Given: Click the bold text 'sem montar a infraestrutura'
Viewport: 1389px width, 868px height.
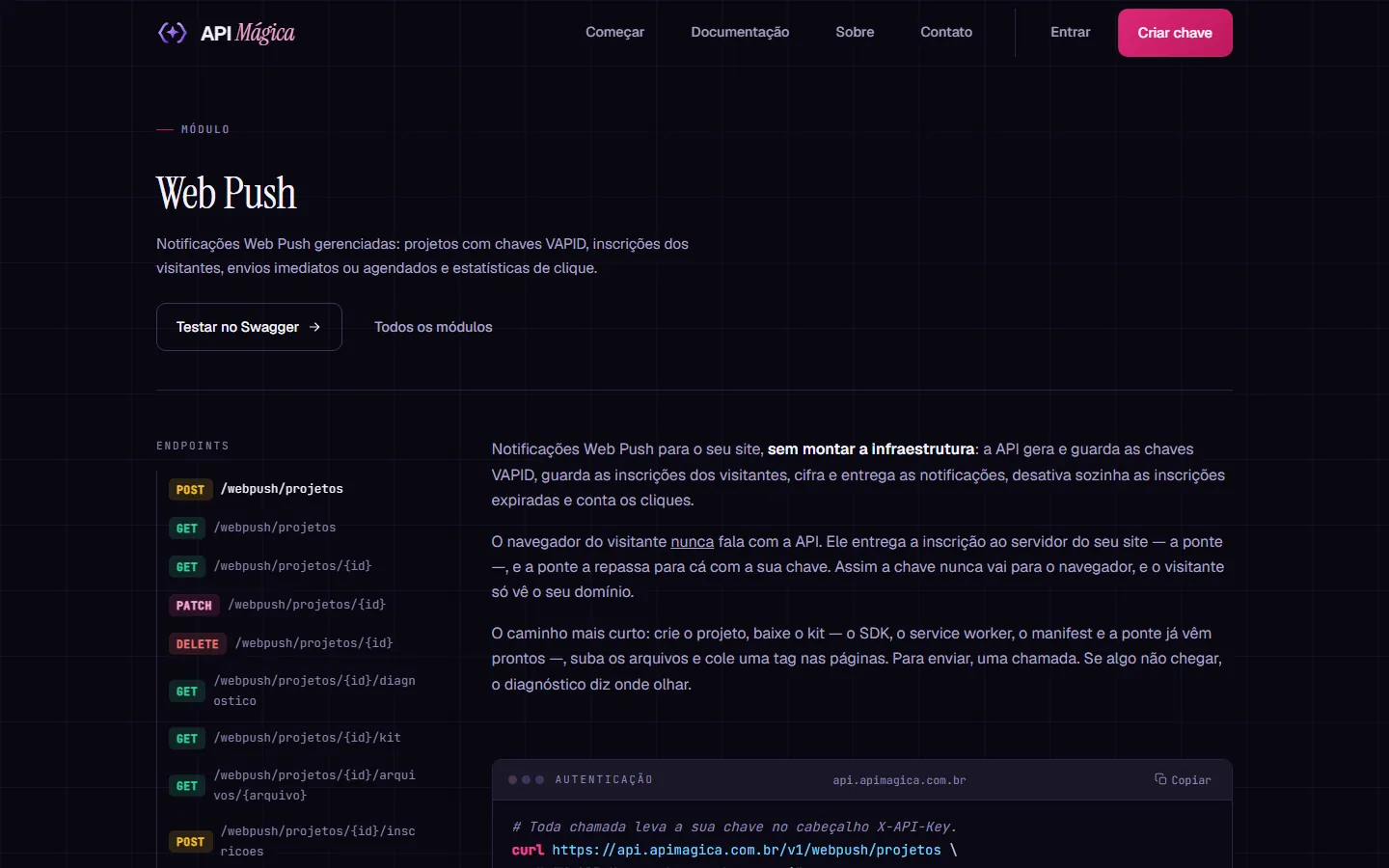Looking at the screenshot, I should pyautogui.click(x=871, y=449).
